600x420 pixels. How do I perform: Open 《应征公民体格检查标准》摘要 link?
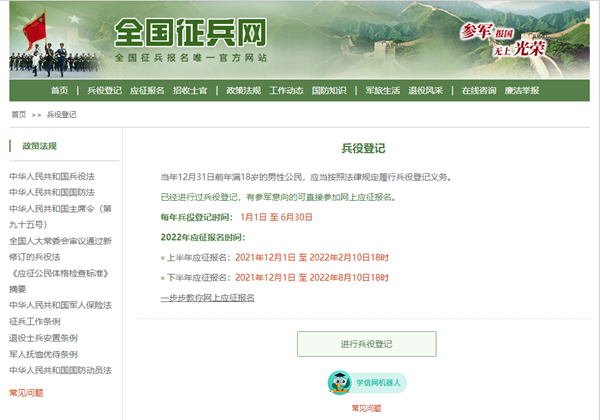click(59, 281)
